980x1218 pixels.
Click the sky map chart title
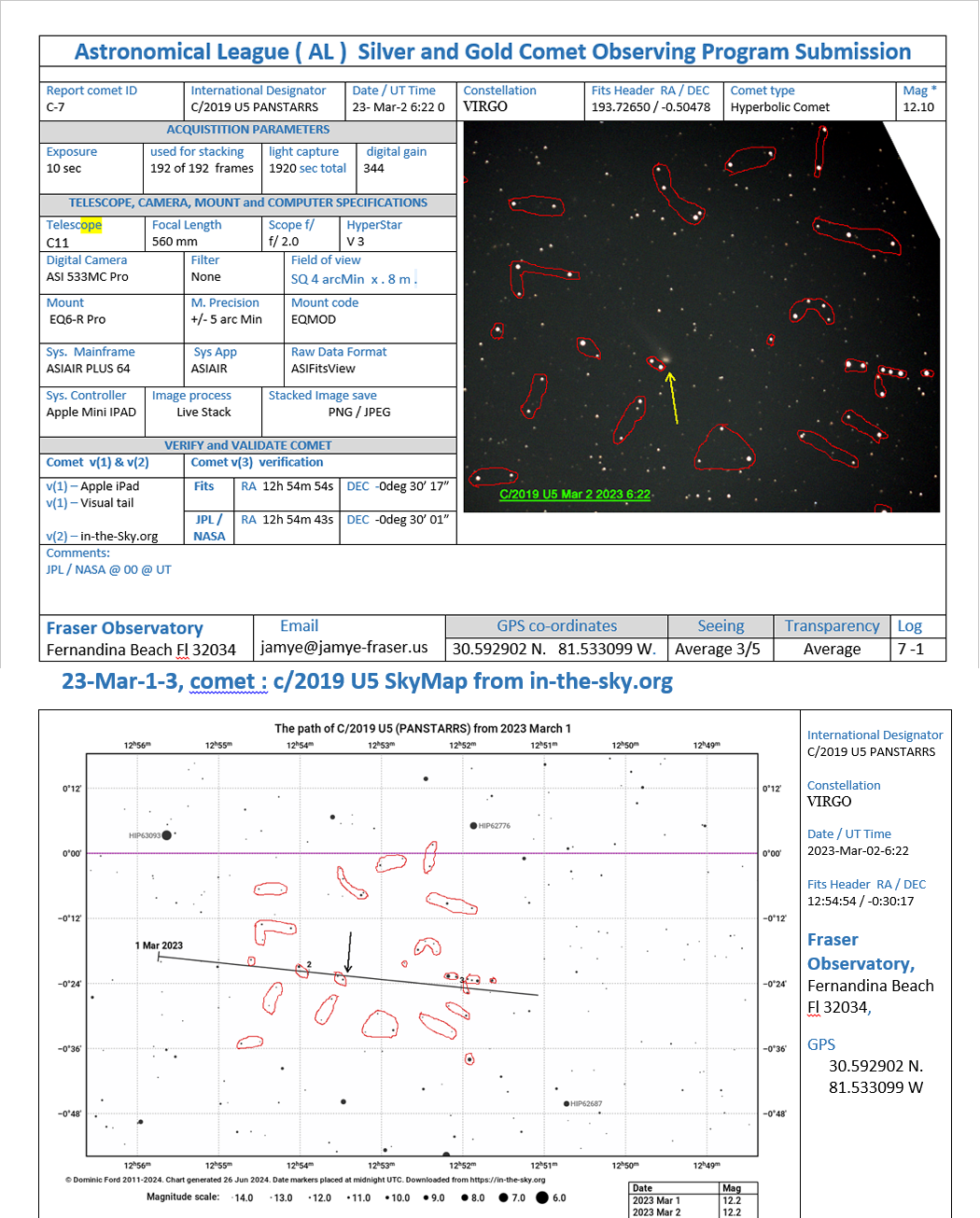coord(422,728)
